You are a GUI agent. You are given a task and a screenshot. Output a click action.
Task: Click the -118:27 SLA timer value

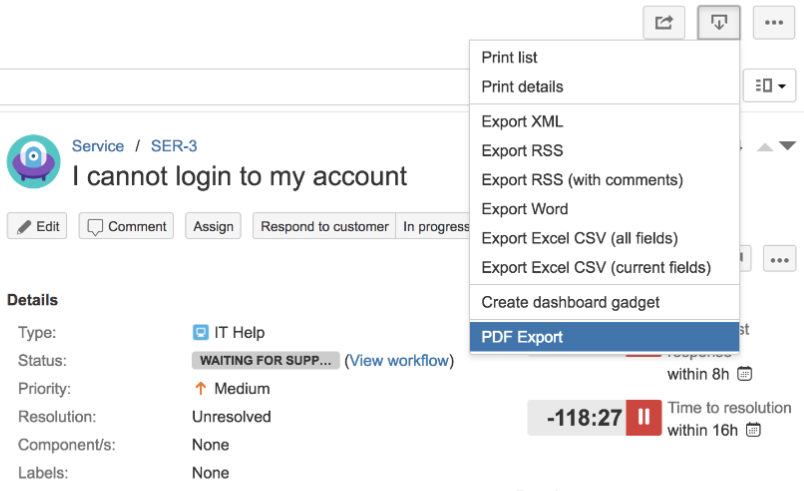(584, 418)
